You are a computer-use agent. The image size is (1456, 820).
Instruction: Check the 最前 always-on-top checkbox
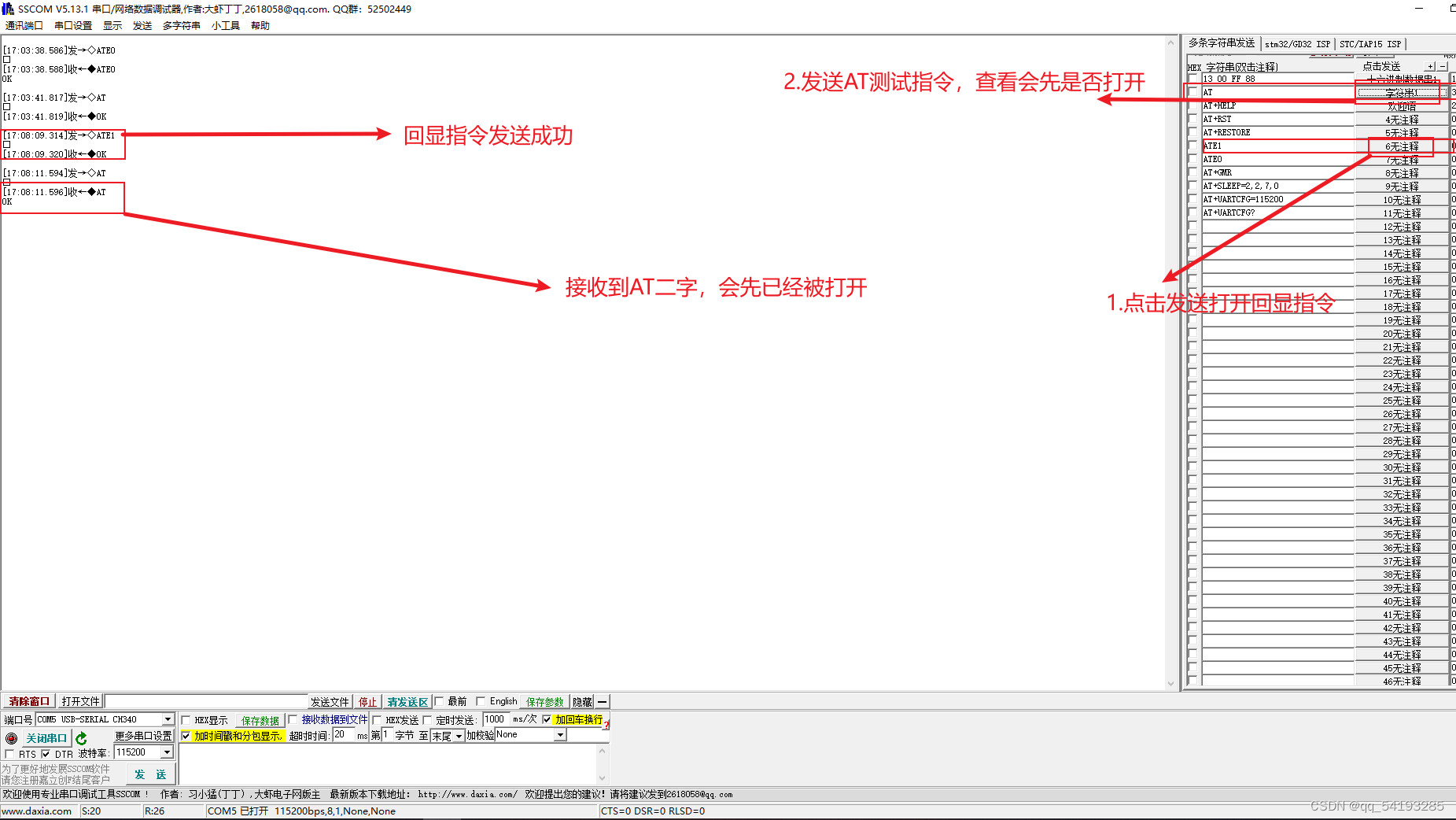click(439, 701)
